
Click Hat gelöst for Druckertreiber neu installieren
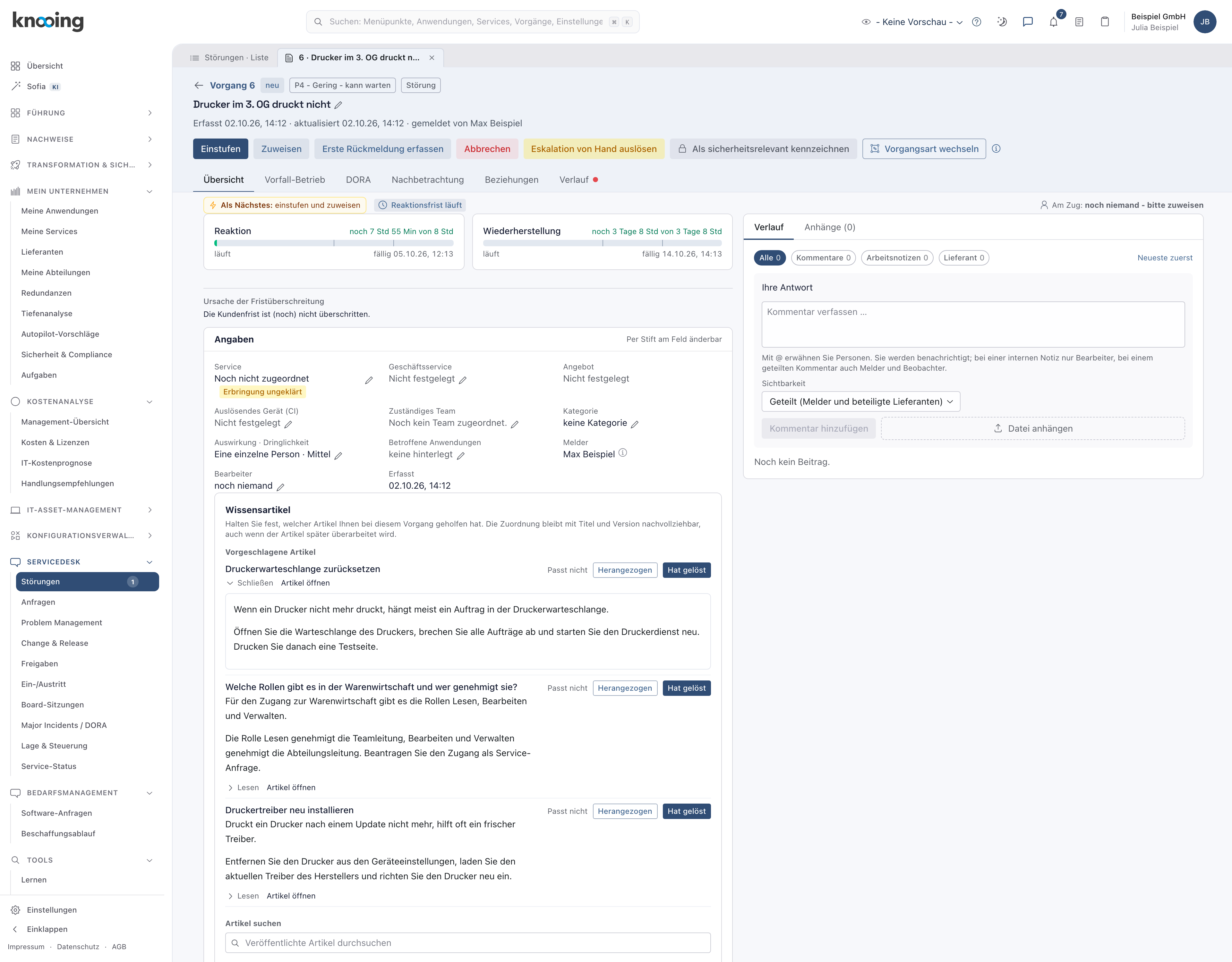tap(687, 811)
